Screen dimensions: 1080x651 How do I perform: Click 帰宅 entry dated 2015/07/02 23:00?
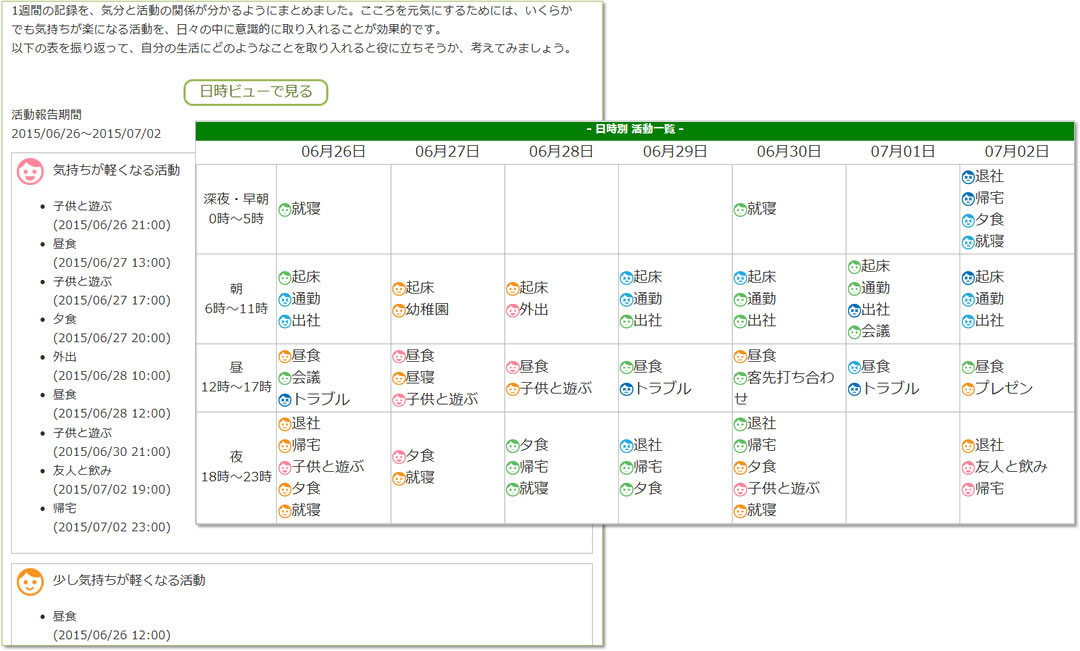coord(112,517)
